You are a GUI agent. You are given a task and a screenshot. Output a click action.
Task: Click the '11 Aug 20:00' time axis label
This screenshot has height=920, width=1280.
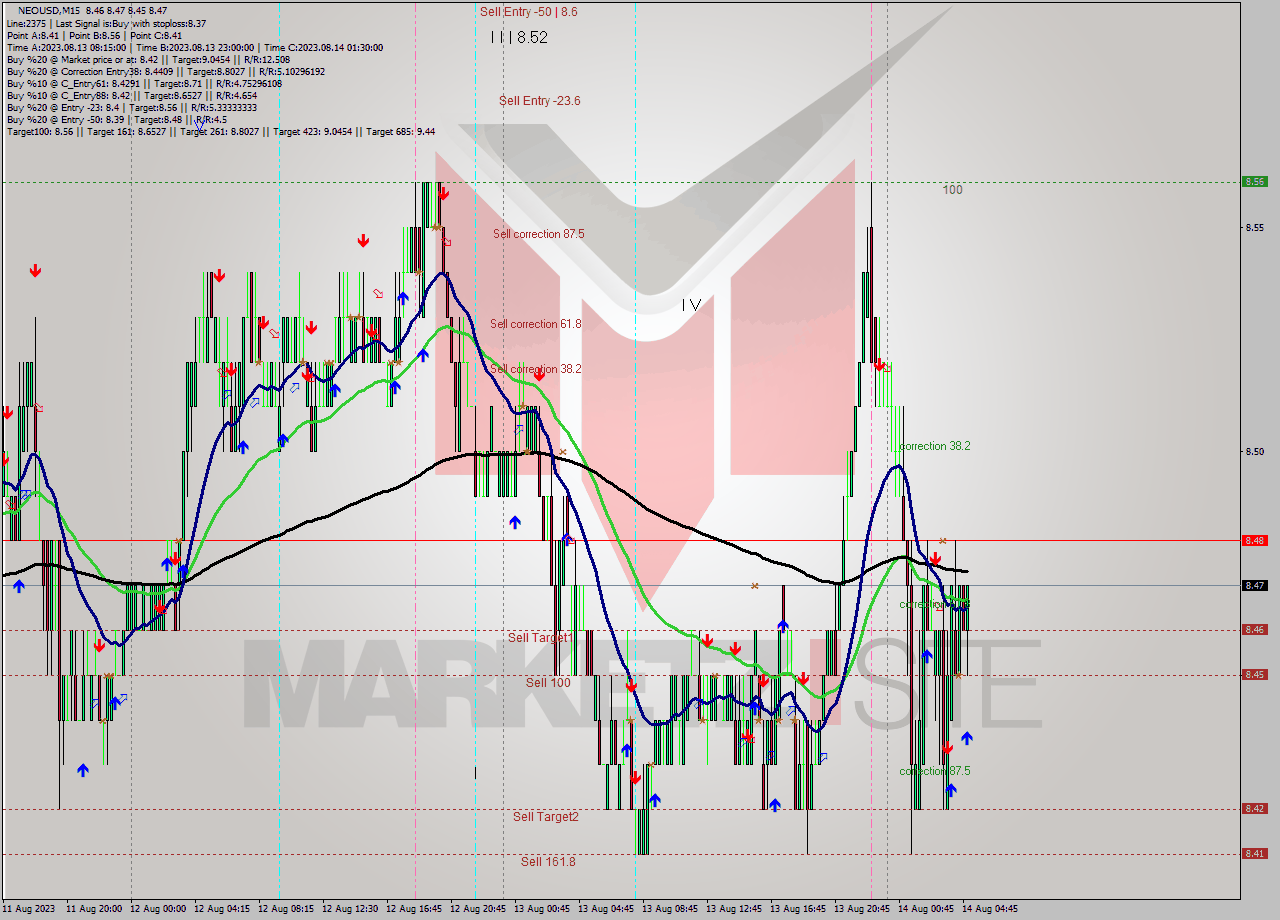94,909
